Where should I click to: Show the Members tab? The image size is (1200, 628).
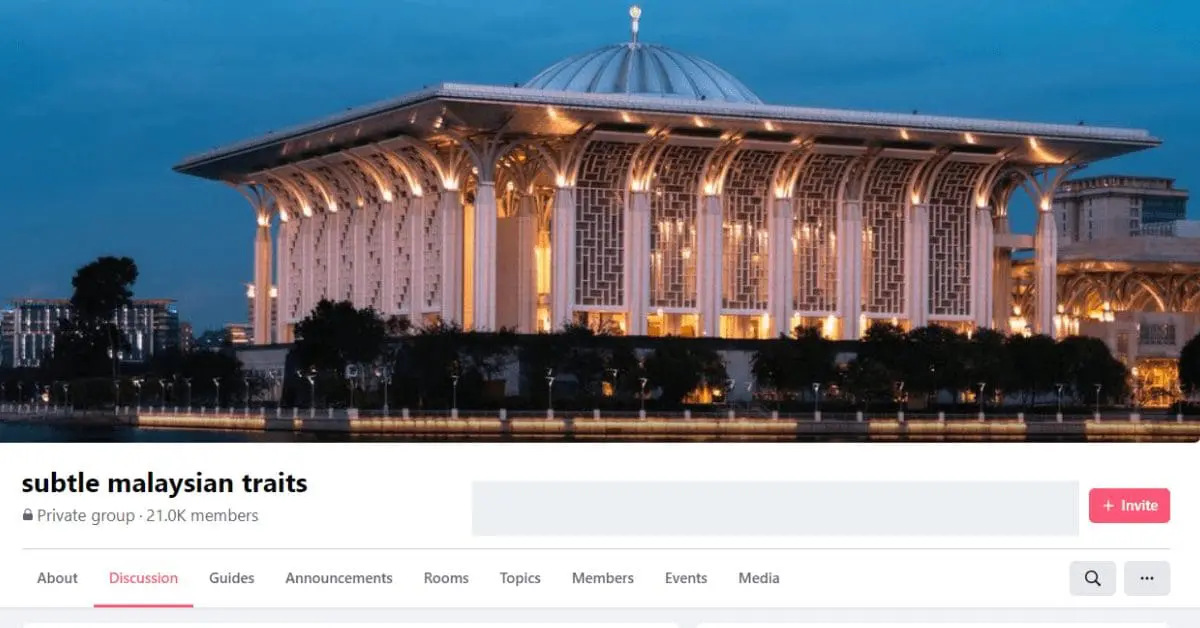tap(603, 578)
